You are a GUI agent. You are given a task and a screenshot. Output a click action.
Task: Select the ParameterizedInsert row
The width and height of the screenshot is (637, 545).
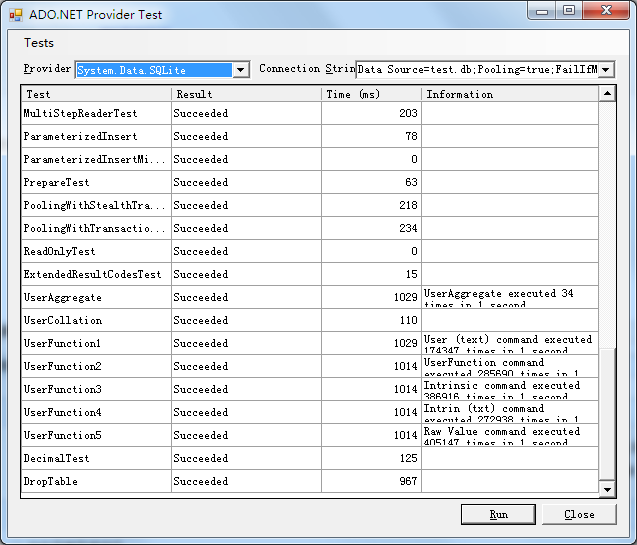click(x=310, y=136)
